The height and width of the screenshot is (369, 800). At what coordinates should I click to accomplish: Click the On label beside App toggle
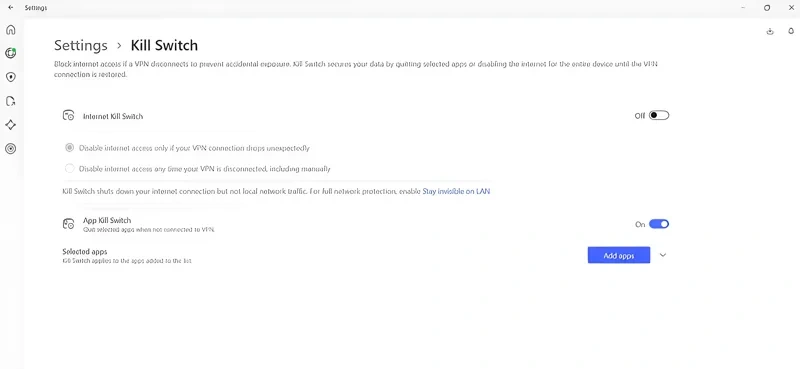pos(640,225)
